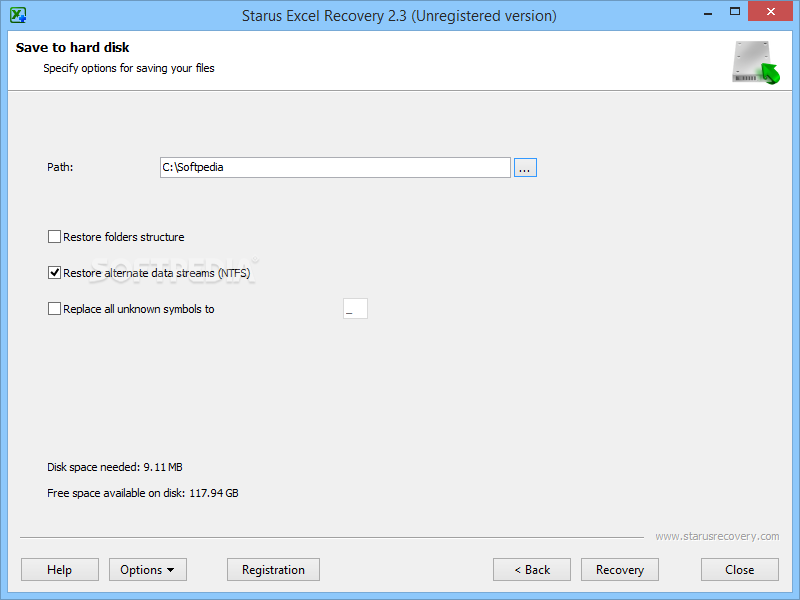This screenshot has height=600, width=800.
Task: Click the Close button at bottom
Action: [740, 569]
